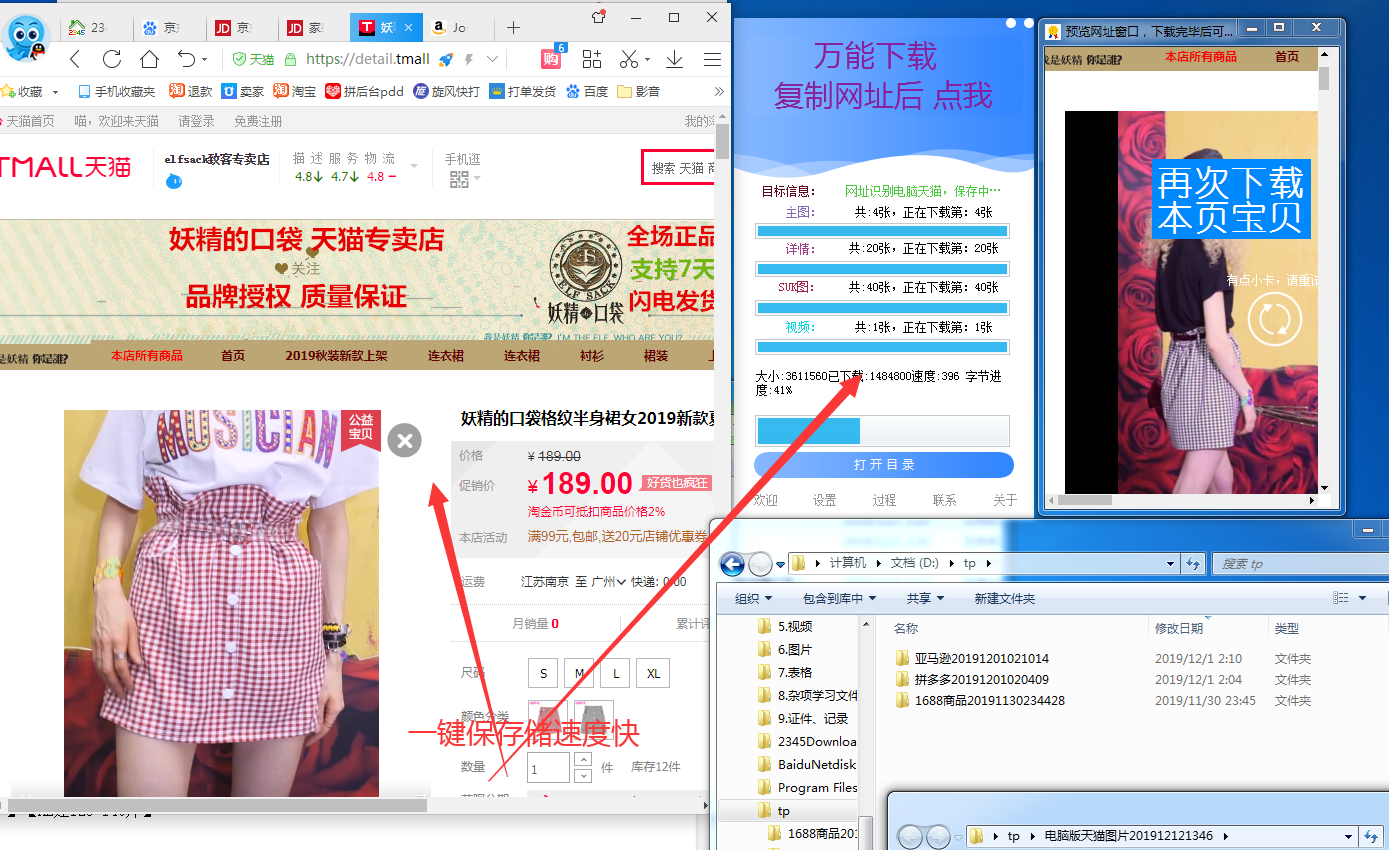
Task: Click 新建文件夹 in Explorer toolbar
Action: coord(1005,598)
